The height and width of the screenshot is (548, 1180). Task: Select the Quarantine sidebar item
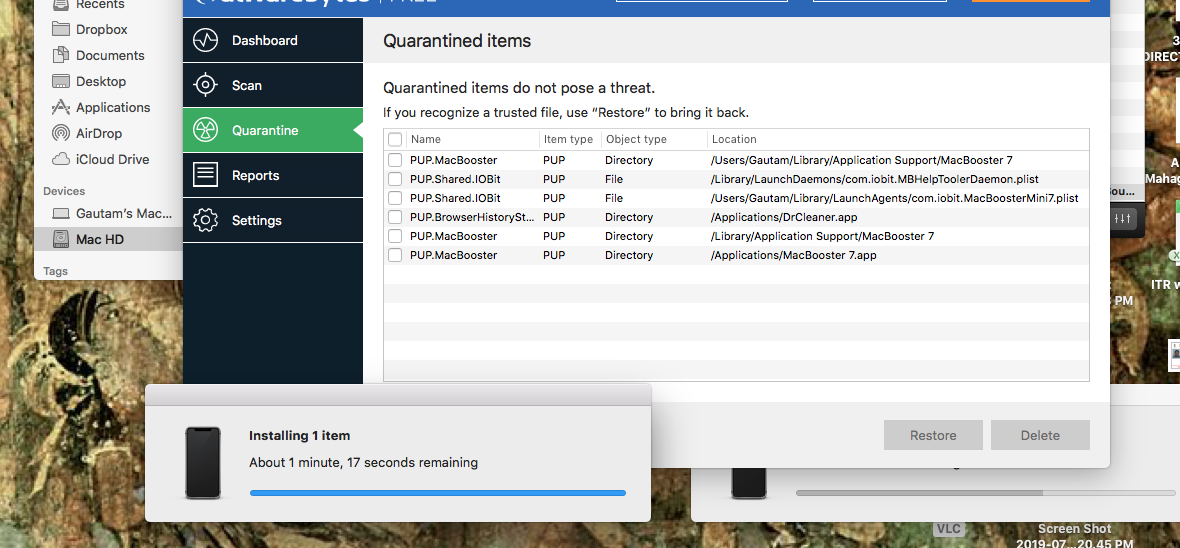(x=272, y=130)
